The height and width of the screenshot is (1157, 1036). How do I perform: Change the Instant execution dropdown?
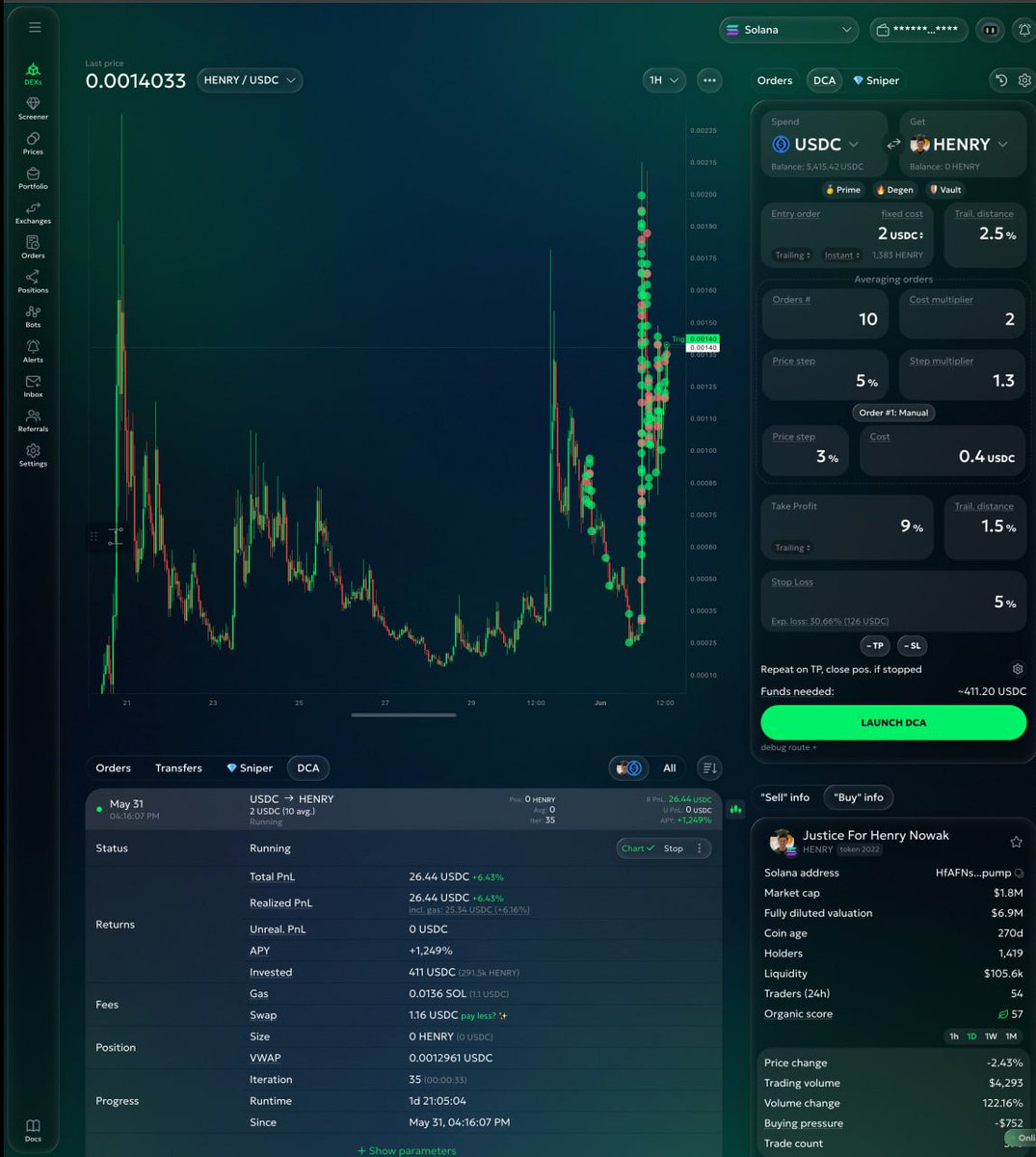842,256
